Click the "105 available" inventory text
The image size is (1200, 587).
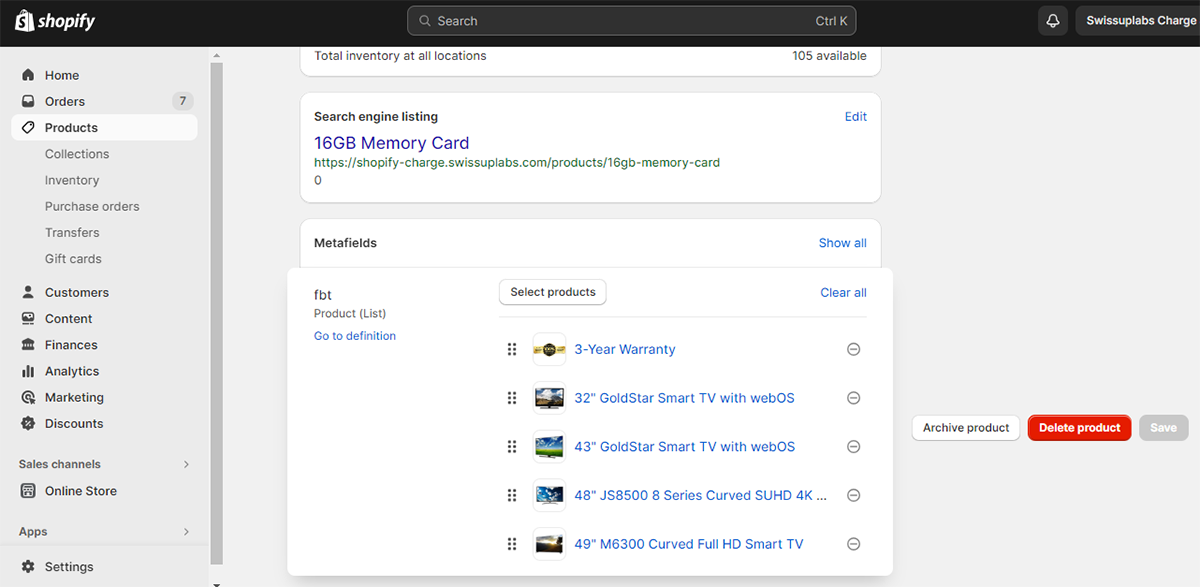tap(830, 56)
